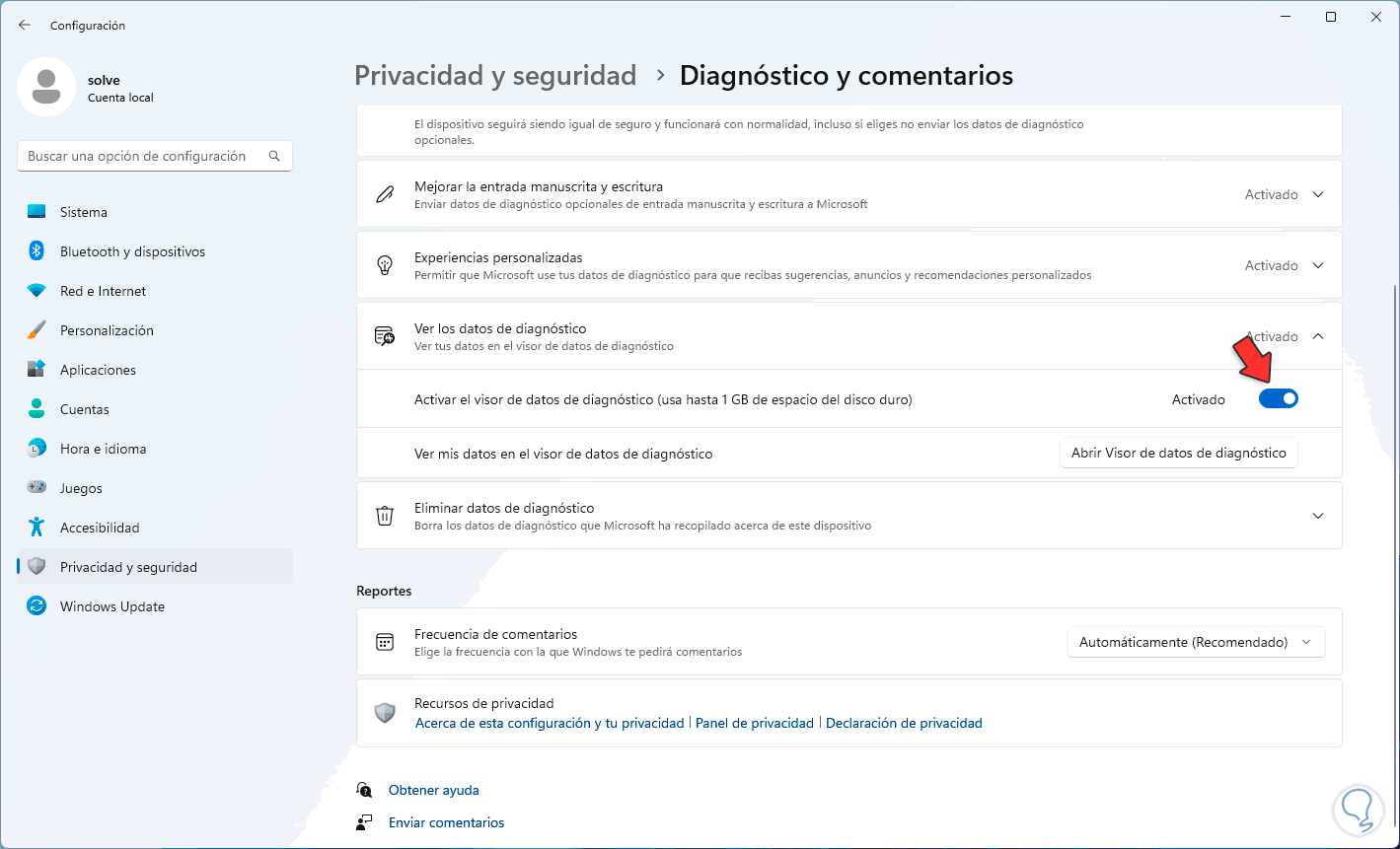Expand Mejorar la entrada manuscrita section

(1318, 194)
